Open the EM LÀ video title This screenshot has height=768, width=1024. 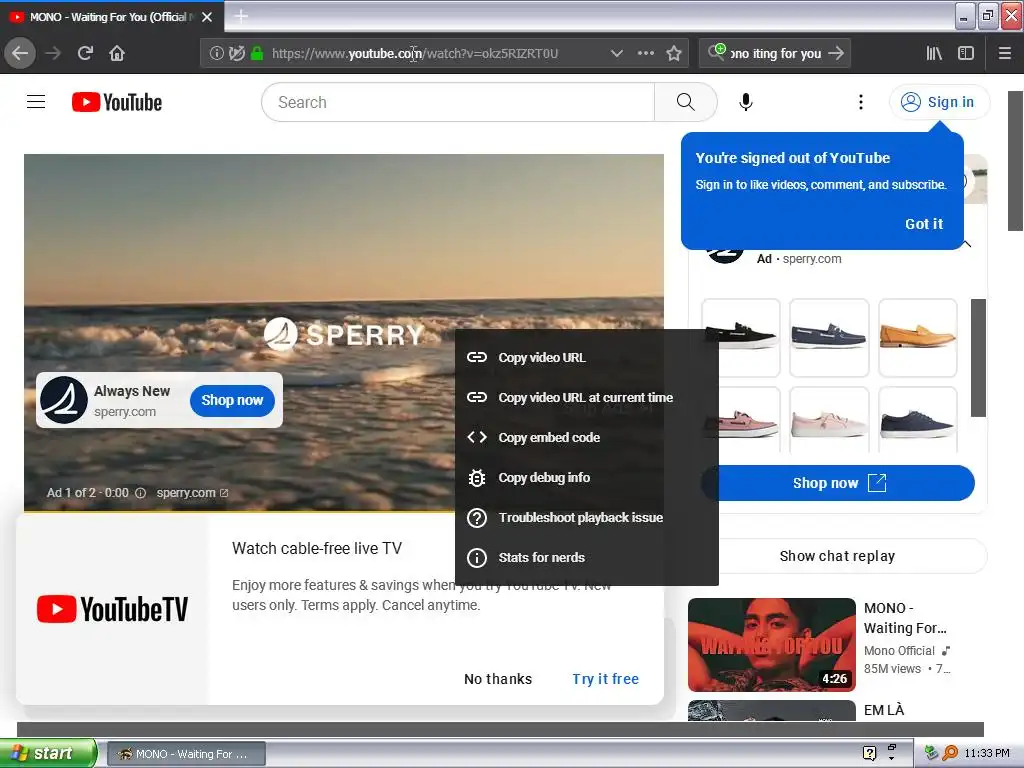click(x=884, y=710)
